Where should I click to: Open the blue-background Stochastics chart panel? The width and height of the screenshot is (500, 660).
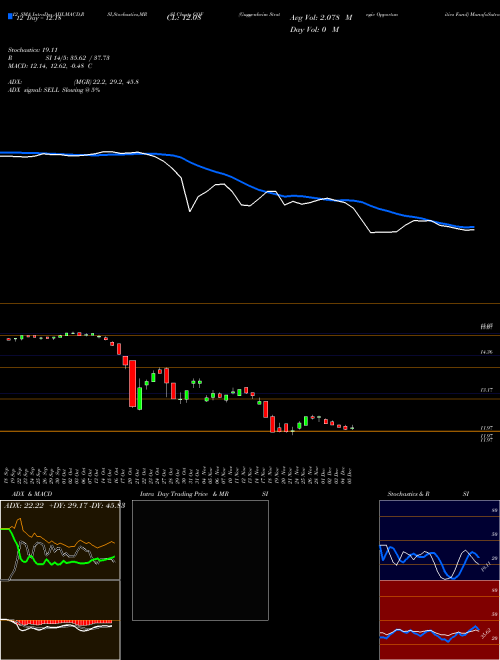(x=439, y=540)
